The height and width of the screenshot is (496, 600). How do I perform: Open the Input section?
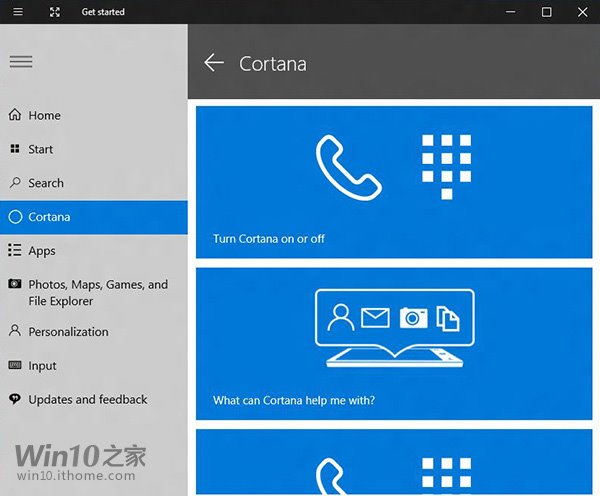94,365
